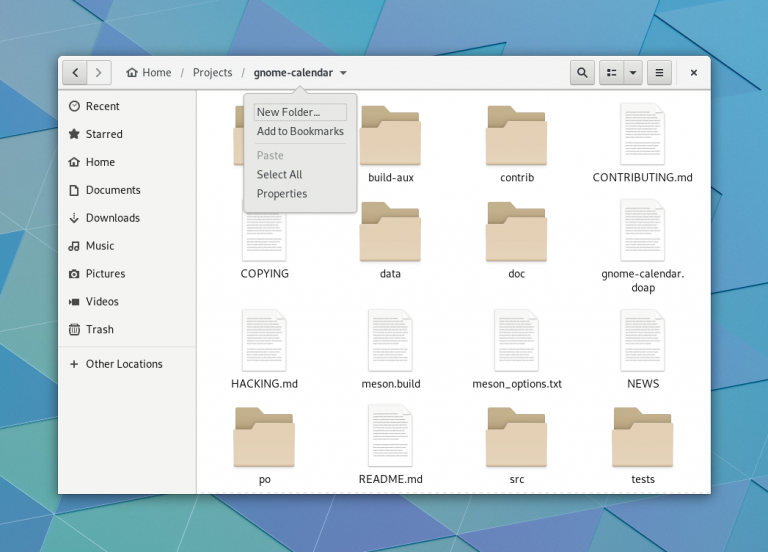Open the hamburger menu button
This screenshot has width=768, height=552.
click(659, 73)
